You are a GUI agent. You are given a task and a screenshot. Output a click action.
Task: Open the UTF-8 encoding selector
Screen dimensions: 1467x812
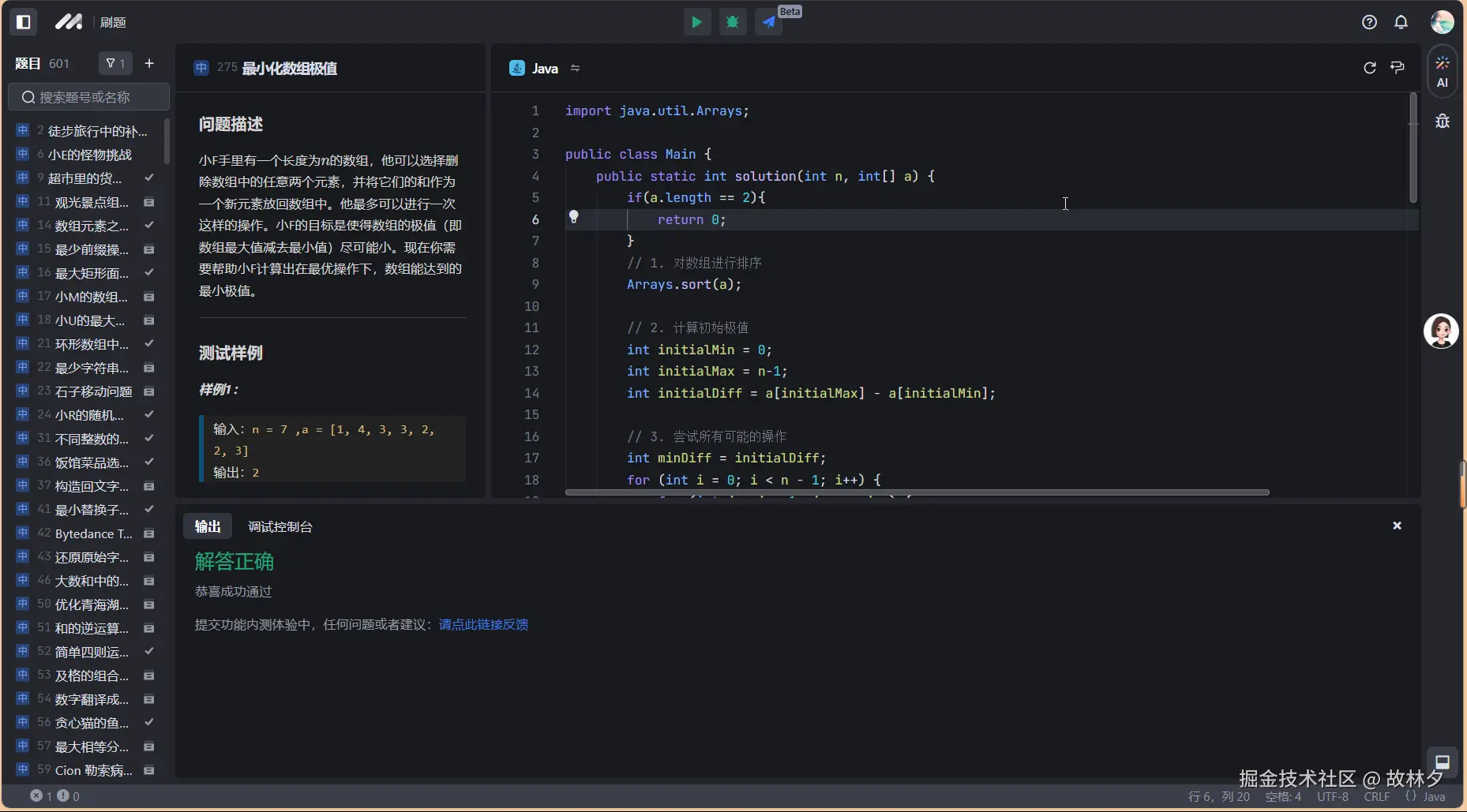tap(1333, 796)
